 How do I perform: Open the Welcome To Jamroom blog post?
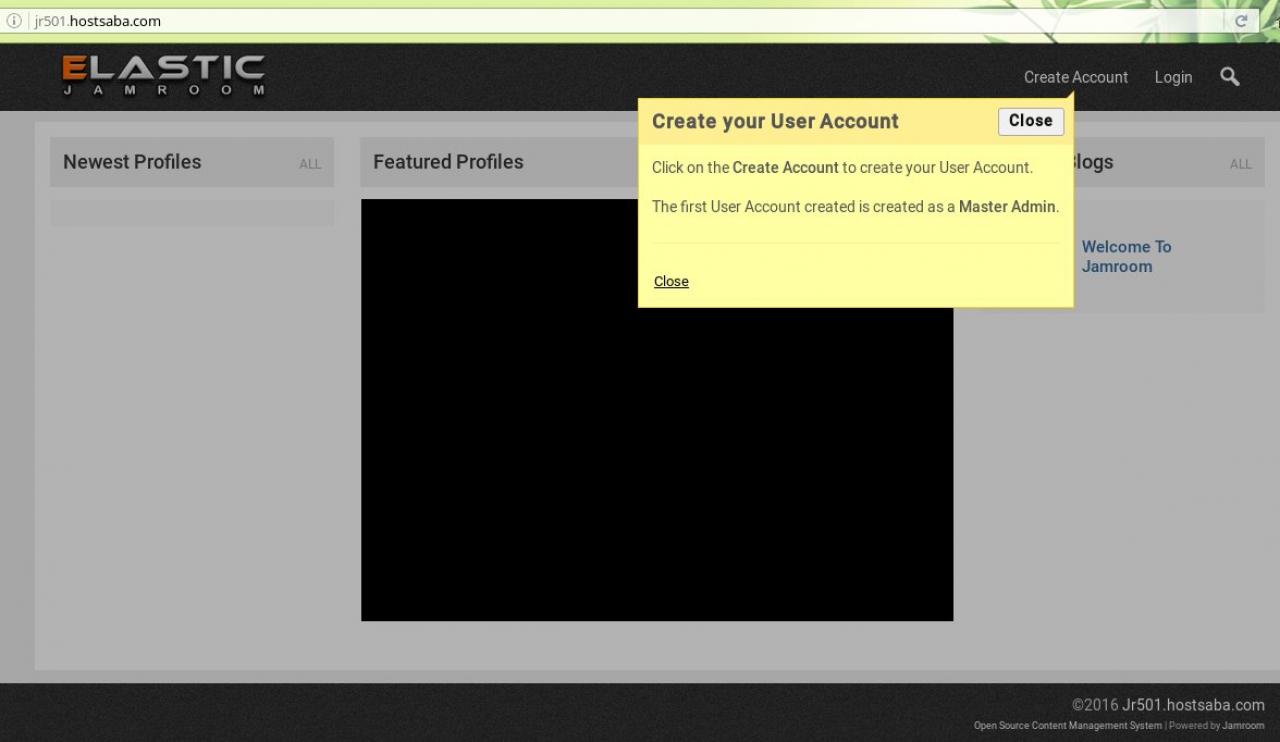pos(1126,257)
